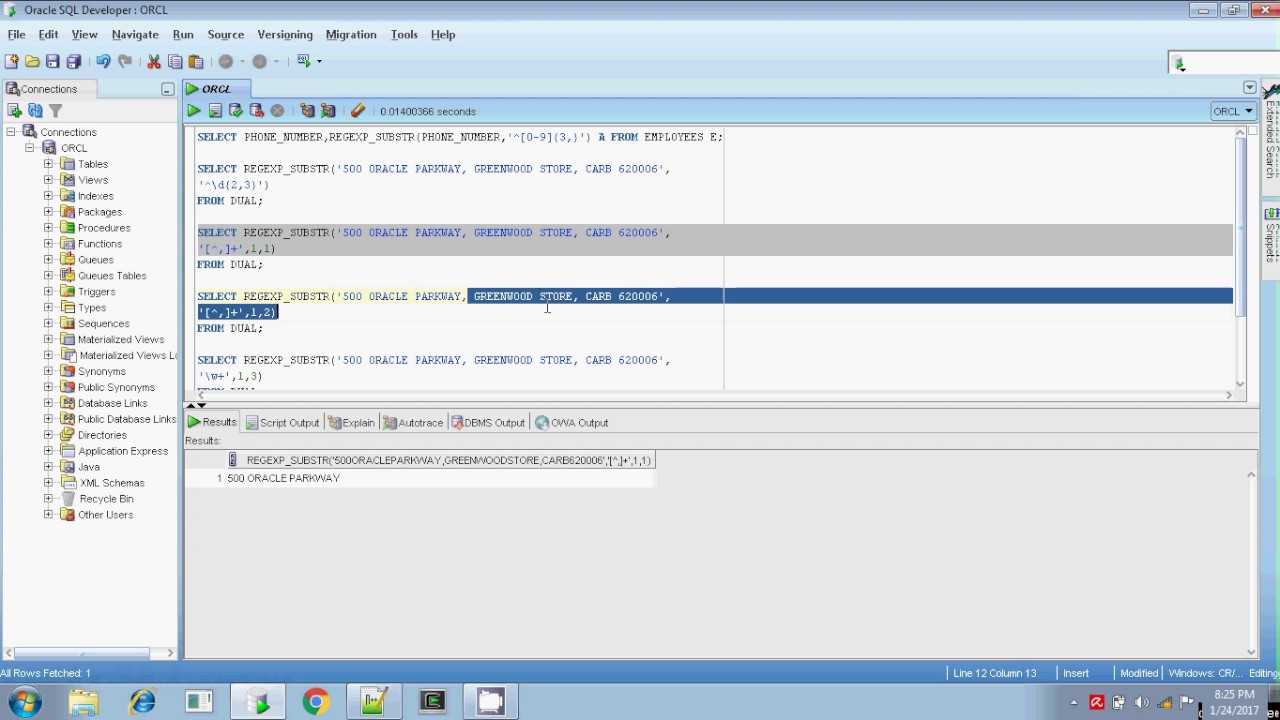
Task: Open the Versioning menu
Action: click(285, 34)
